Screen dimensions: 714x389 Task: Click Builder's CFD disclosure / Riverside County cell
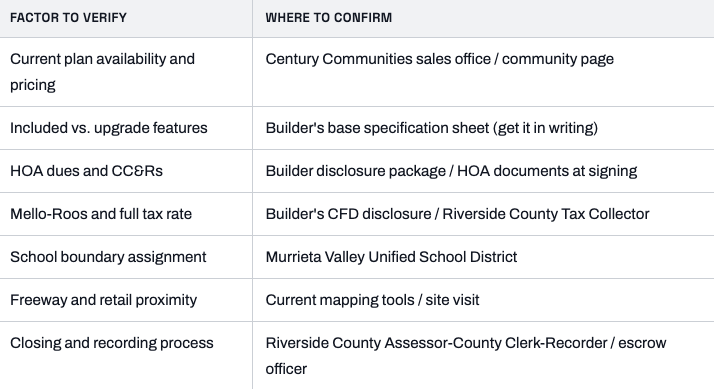coord(483,214)
